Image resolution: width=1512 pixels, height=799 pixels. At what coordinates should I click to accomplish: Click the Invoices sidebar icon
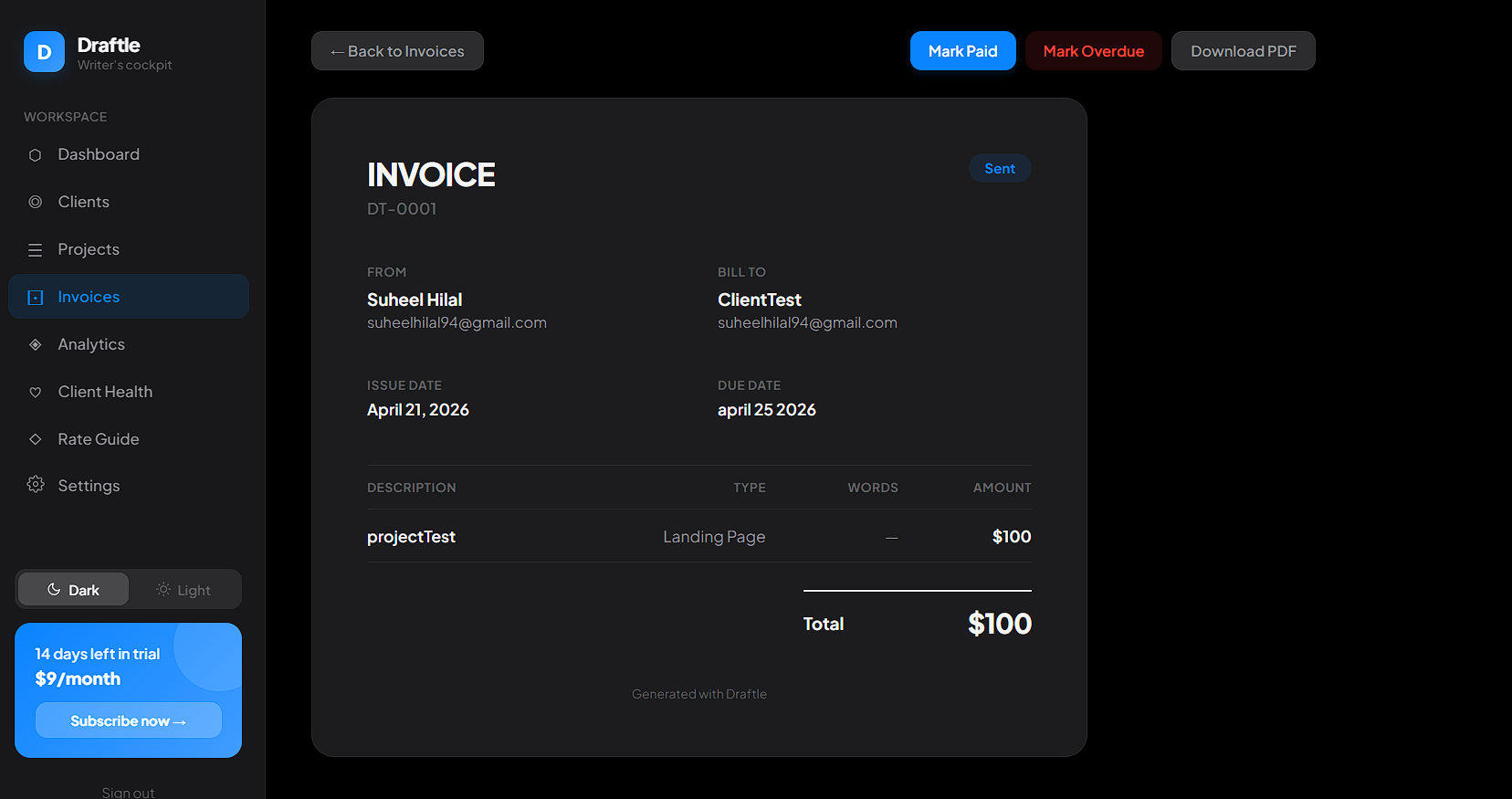coord(36,298)
